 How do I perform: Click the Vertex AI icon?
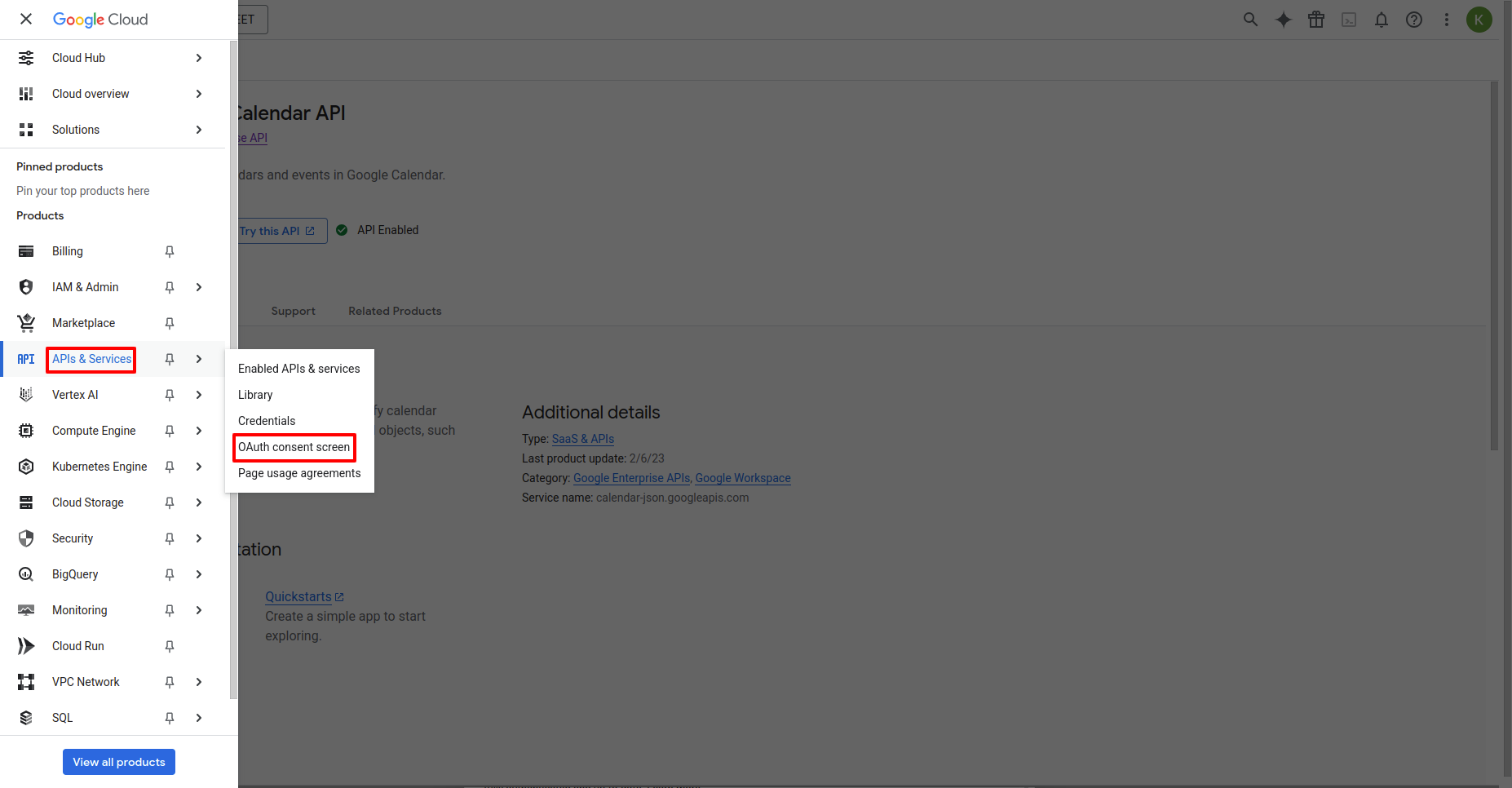click(26, 395)
